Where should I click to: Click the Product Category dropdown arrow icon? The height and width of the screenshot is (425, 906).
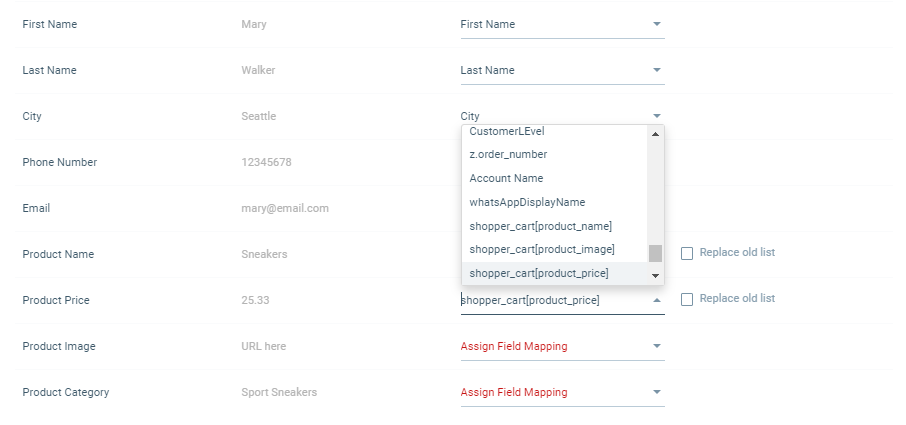point(657,392)
